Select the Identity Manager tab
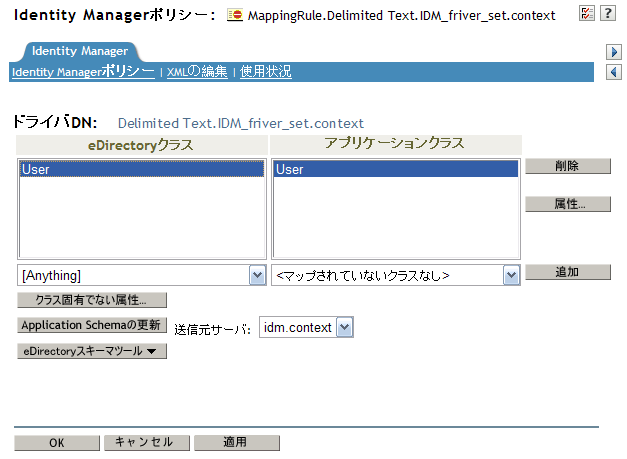 click(x=80, y=51)
